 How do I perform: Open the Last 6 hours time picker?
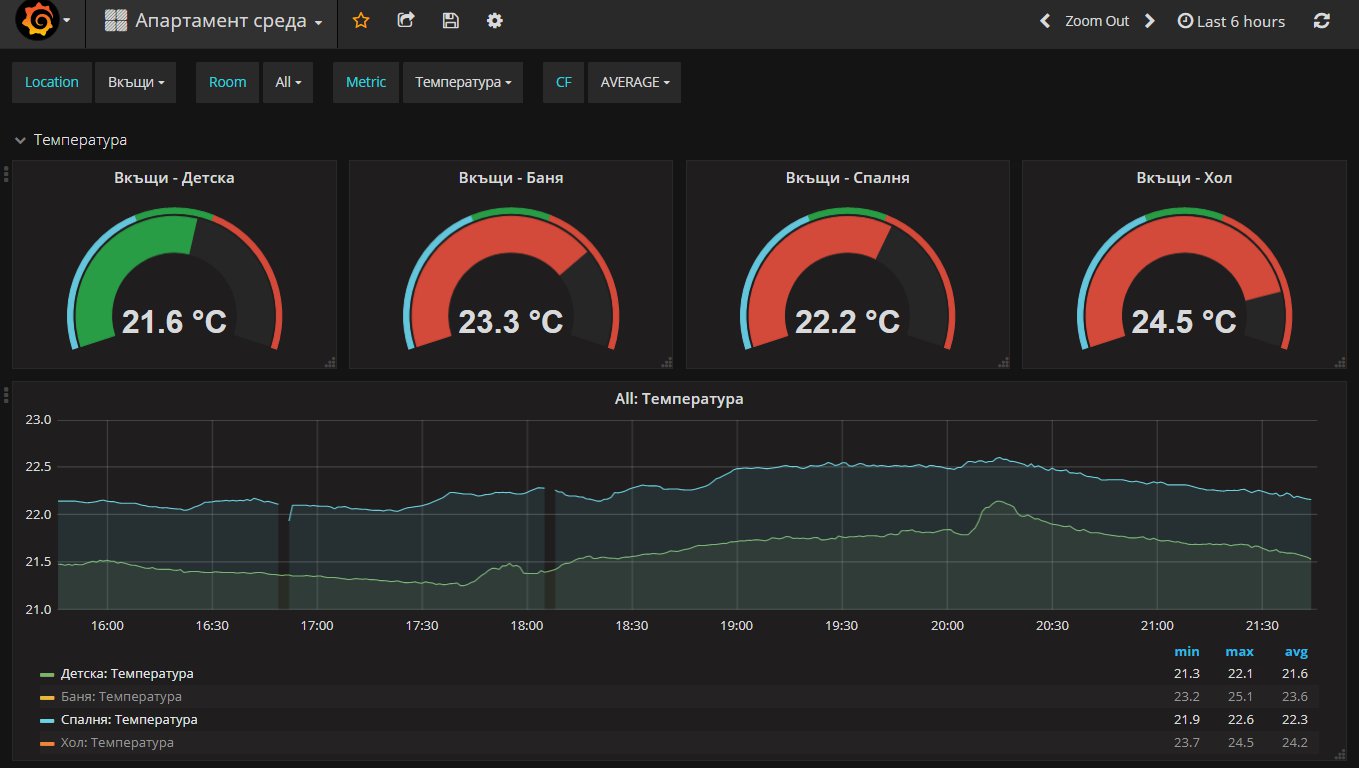coord(1232,21)
